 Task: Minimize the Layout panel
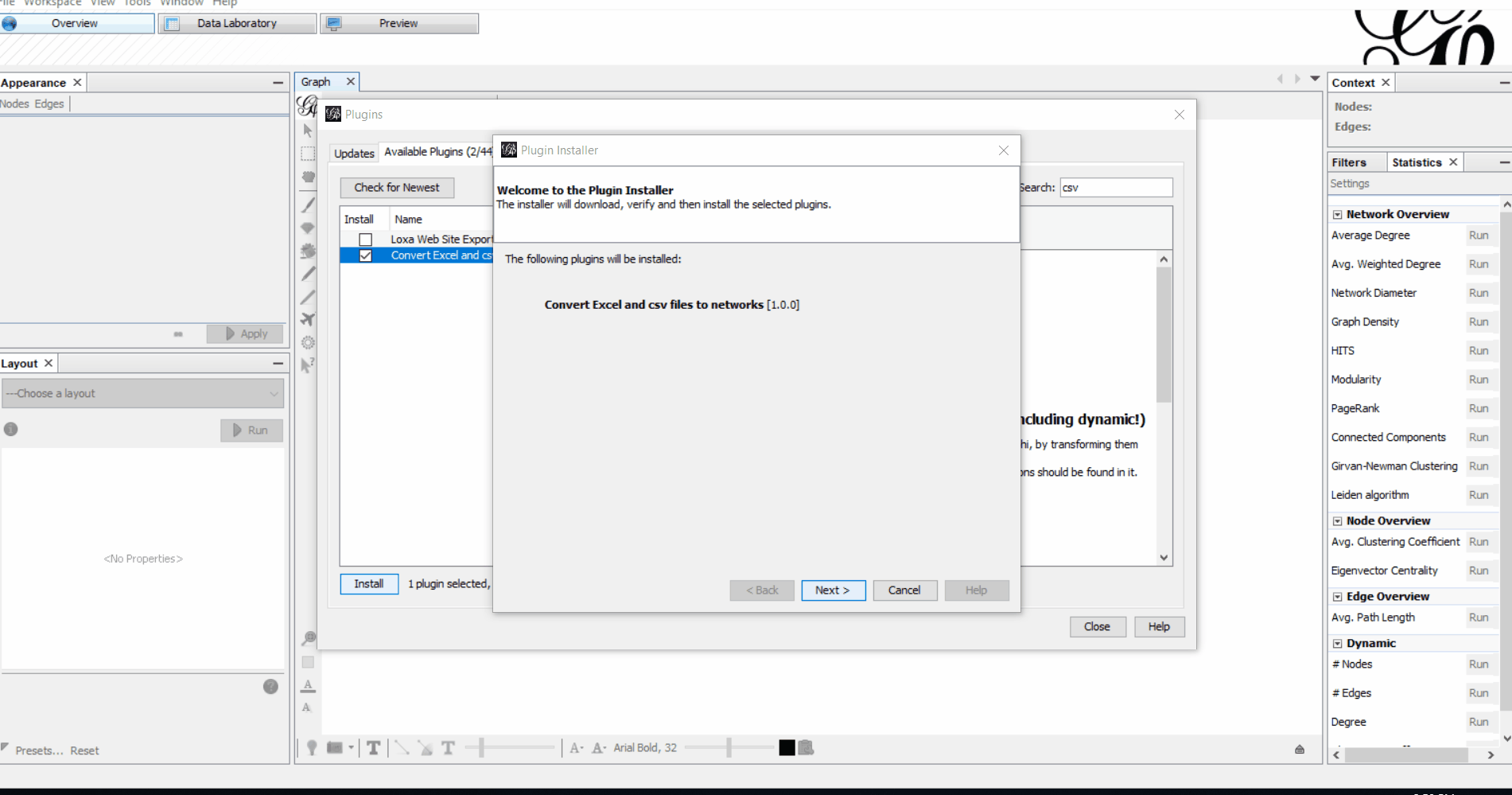click(x=278, y=364)
